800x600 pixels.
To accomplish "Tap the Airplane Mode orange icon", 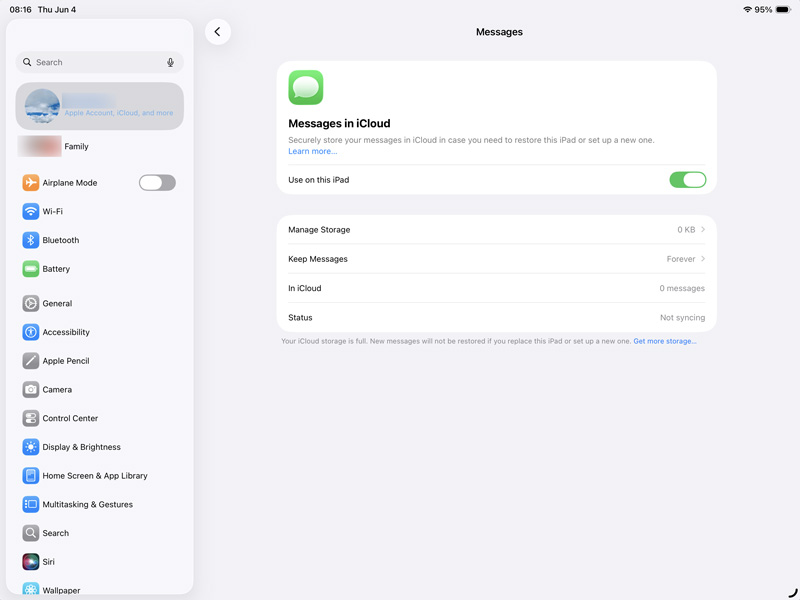I will tap(31, 183).
